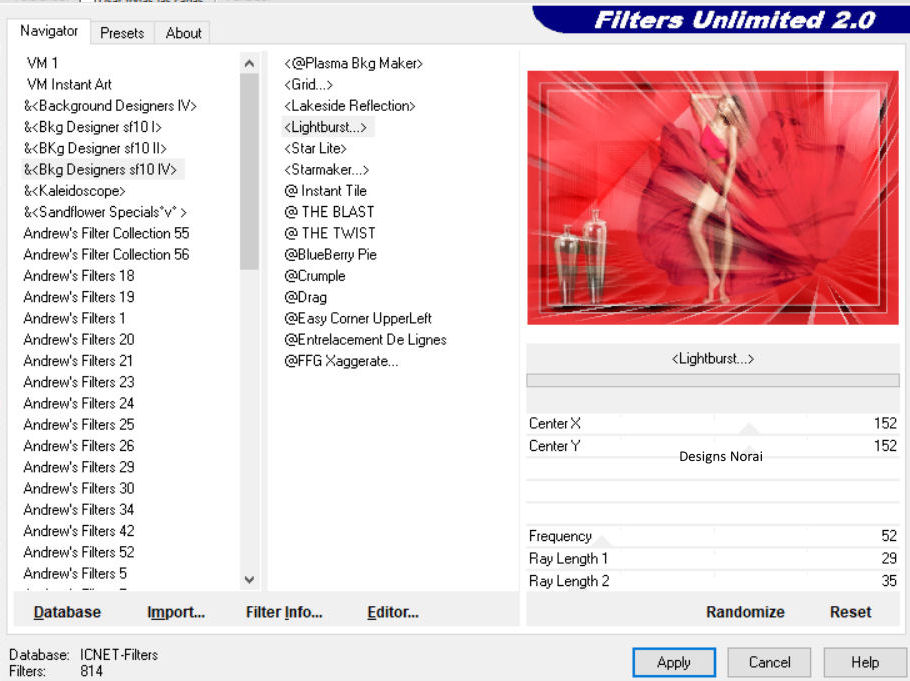Screen dimensions: 910x681
Task: Select &<Bkg Designer sf10 I> category
Action: [93, 127]
